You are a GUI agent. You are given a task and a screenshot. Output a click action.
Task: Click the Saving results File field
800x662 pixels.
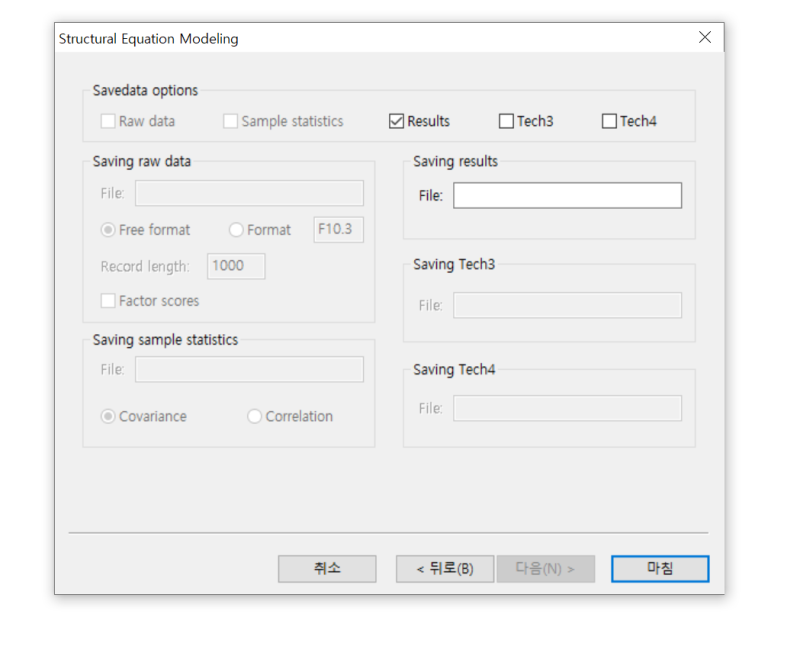(567, 195)
